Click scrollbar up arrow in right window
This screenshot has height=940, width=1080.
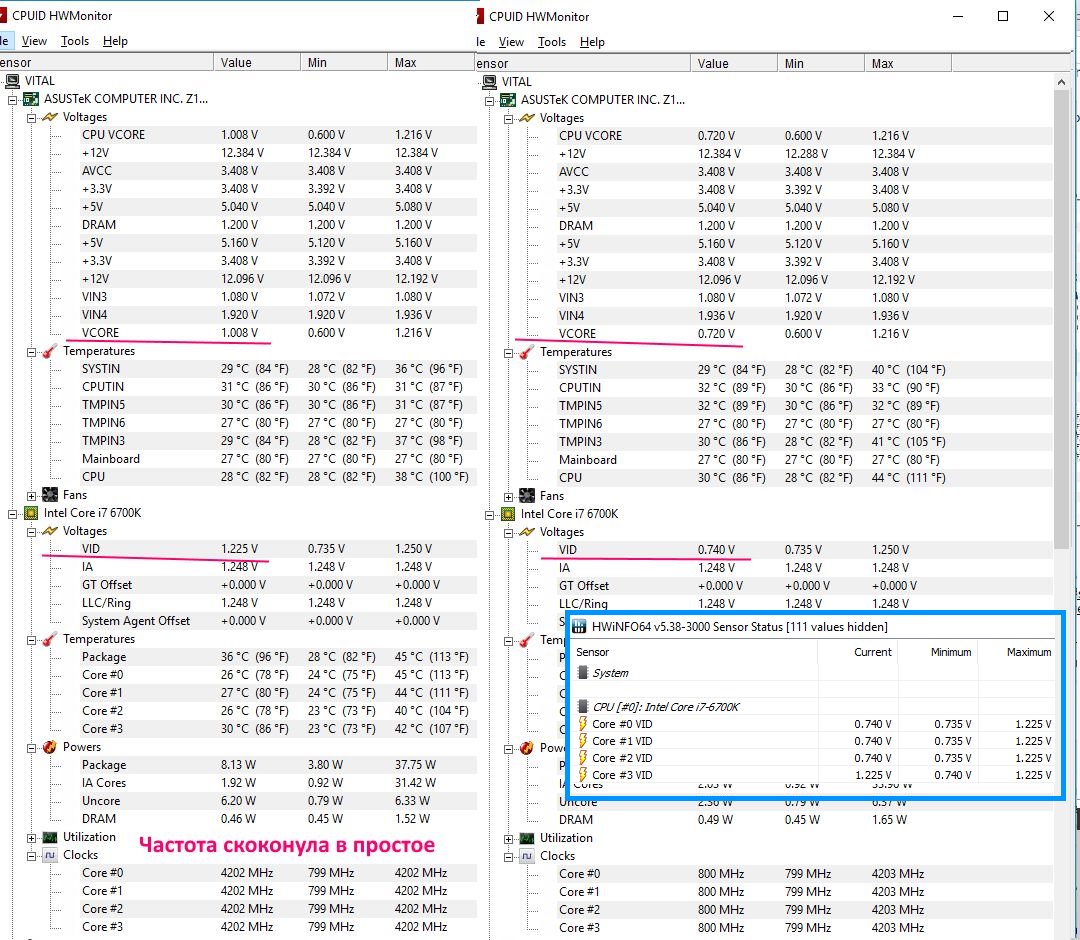pos(1061,82)
